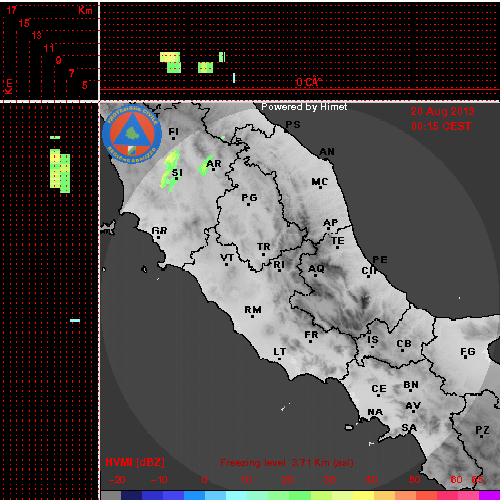Click the Protezione Civile Abruzzo logo
This screenshot has width=500, height=500.
pyautogui.click(x=132, y=134)
